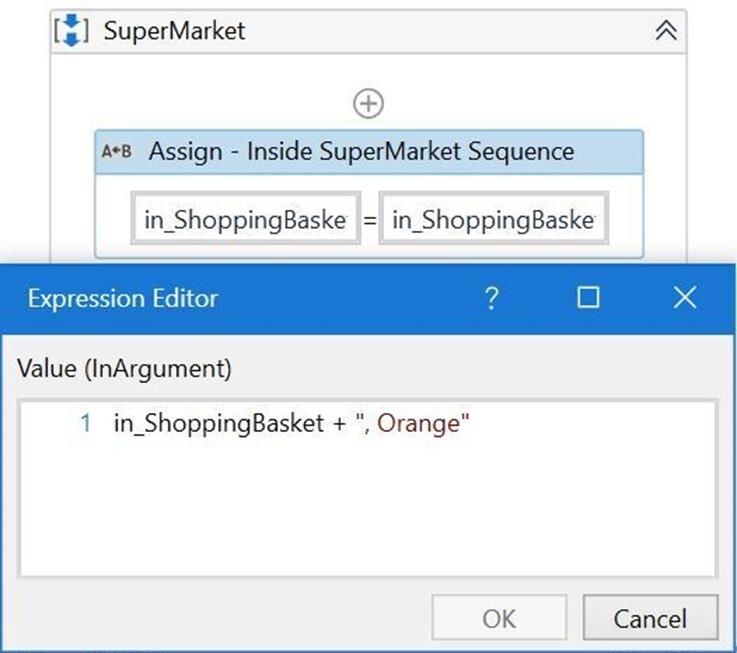Screen dimensions: 737x653
Task: Click the Value (InArgument) label
Action: tap(124, 368)
